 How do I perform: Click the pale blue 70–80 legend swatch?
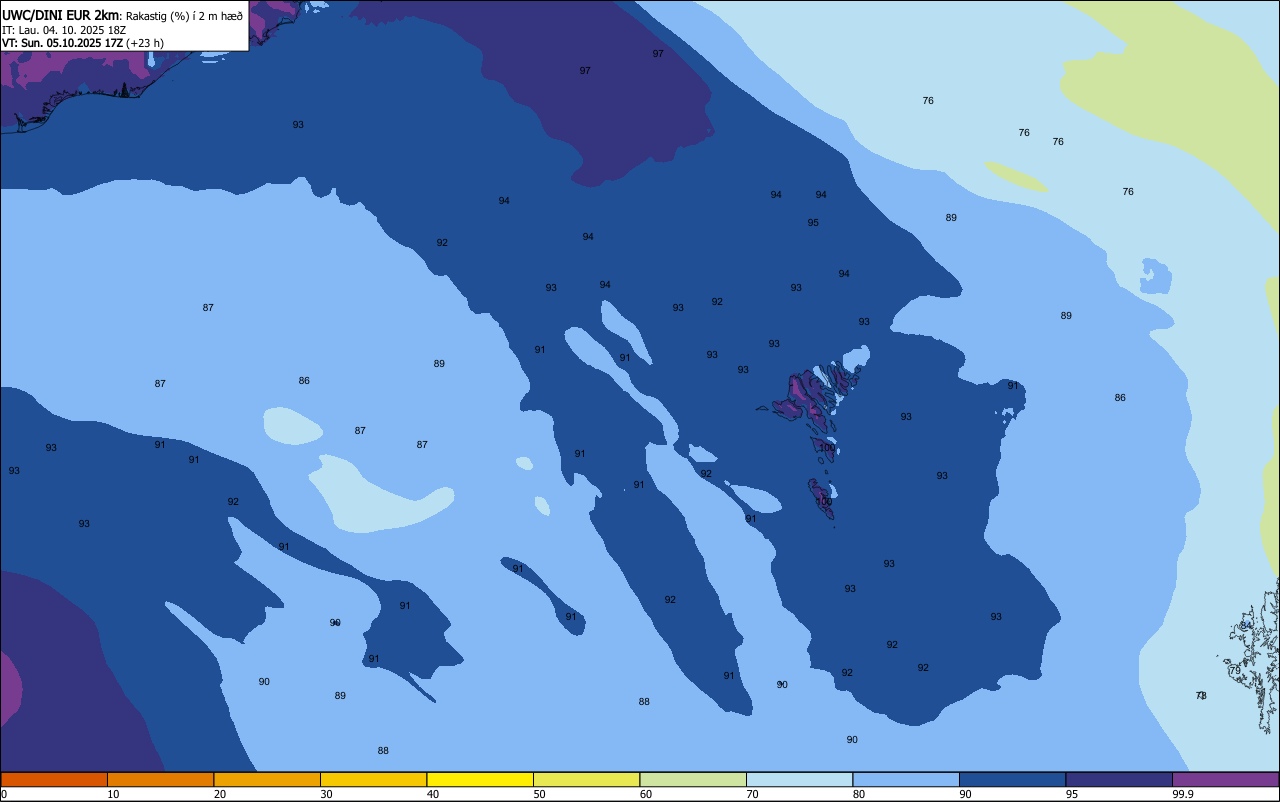pyautogui.click(x=799, y=779)
